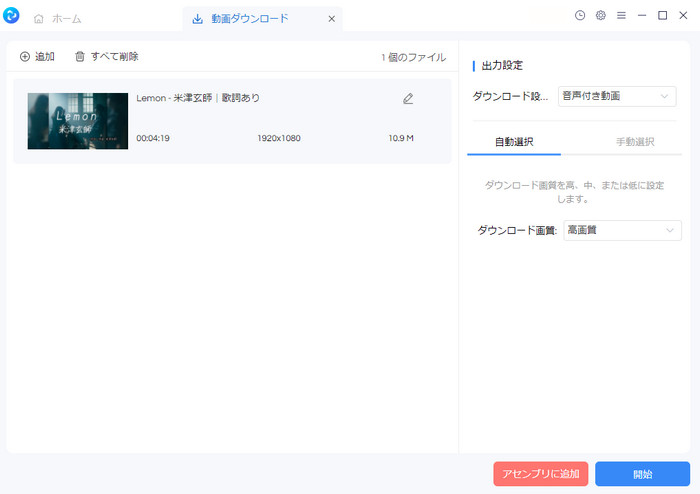
Task: Click the home icon next to ホーム
Action: tap(39, 19)
